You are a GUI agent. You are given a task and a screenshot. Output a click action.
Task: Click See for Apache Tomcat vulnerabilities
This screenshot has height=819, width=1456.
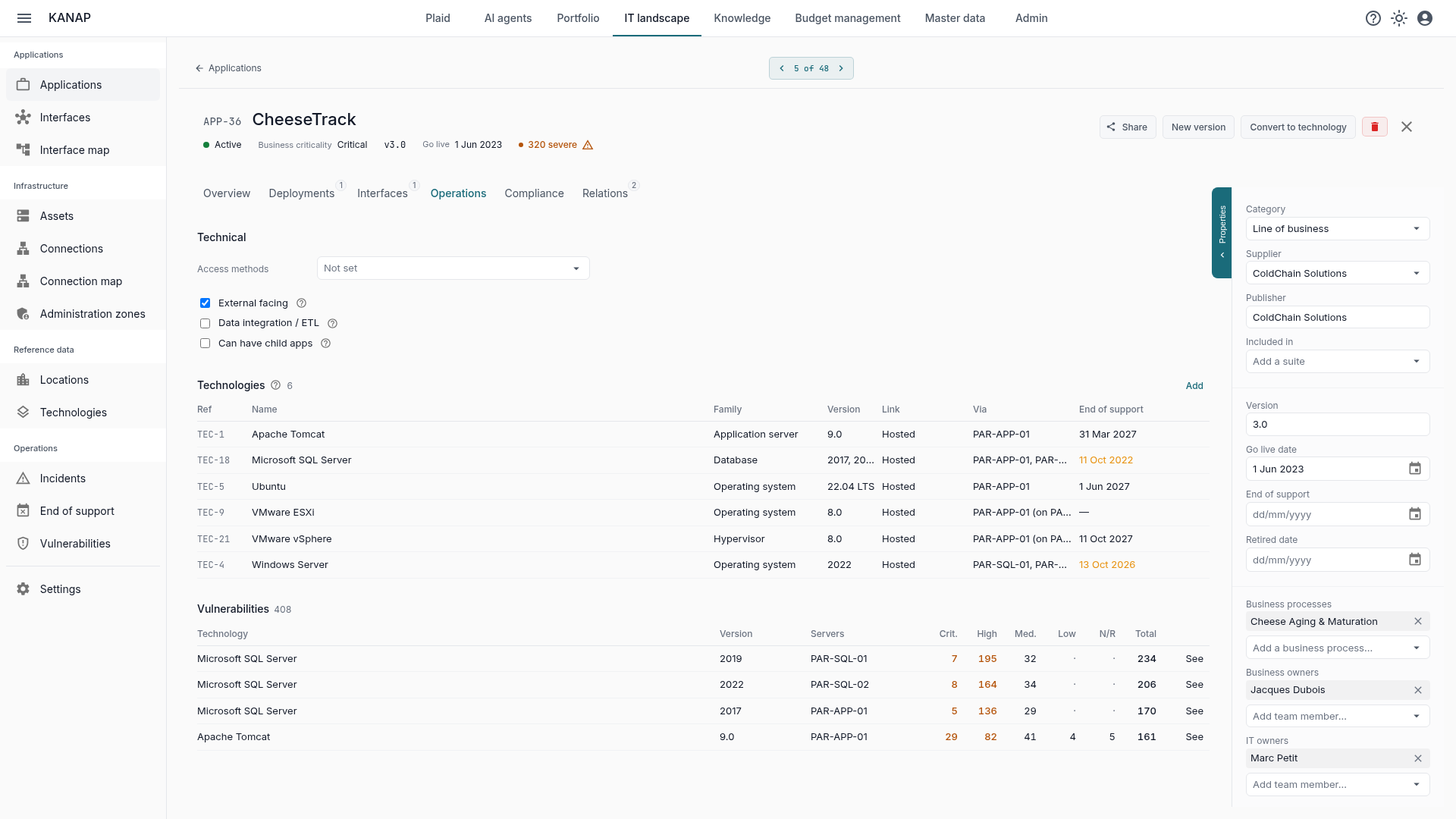(1194, 737)
